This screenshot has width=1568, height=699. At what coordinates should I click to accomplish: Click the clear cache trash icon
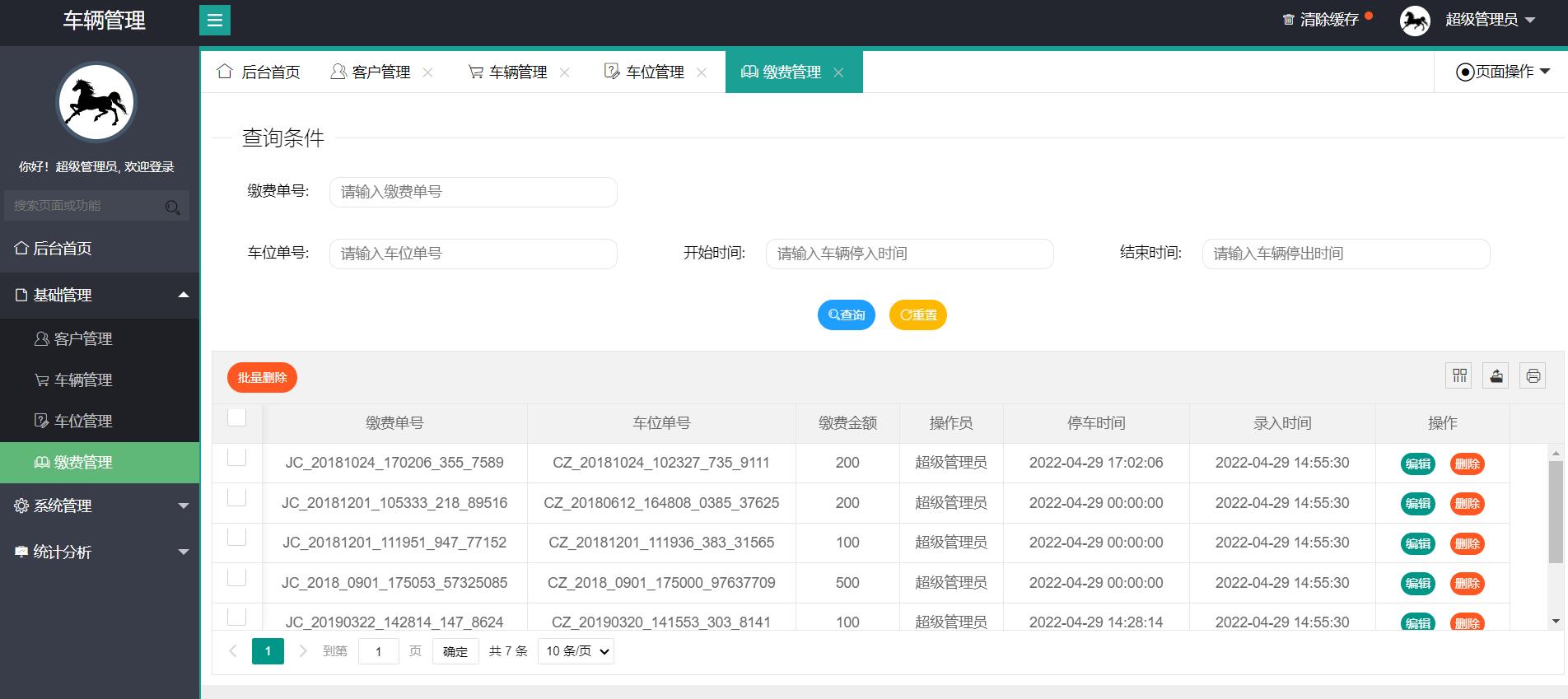click(1289, 20)
